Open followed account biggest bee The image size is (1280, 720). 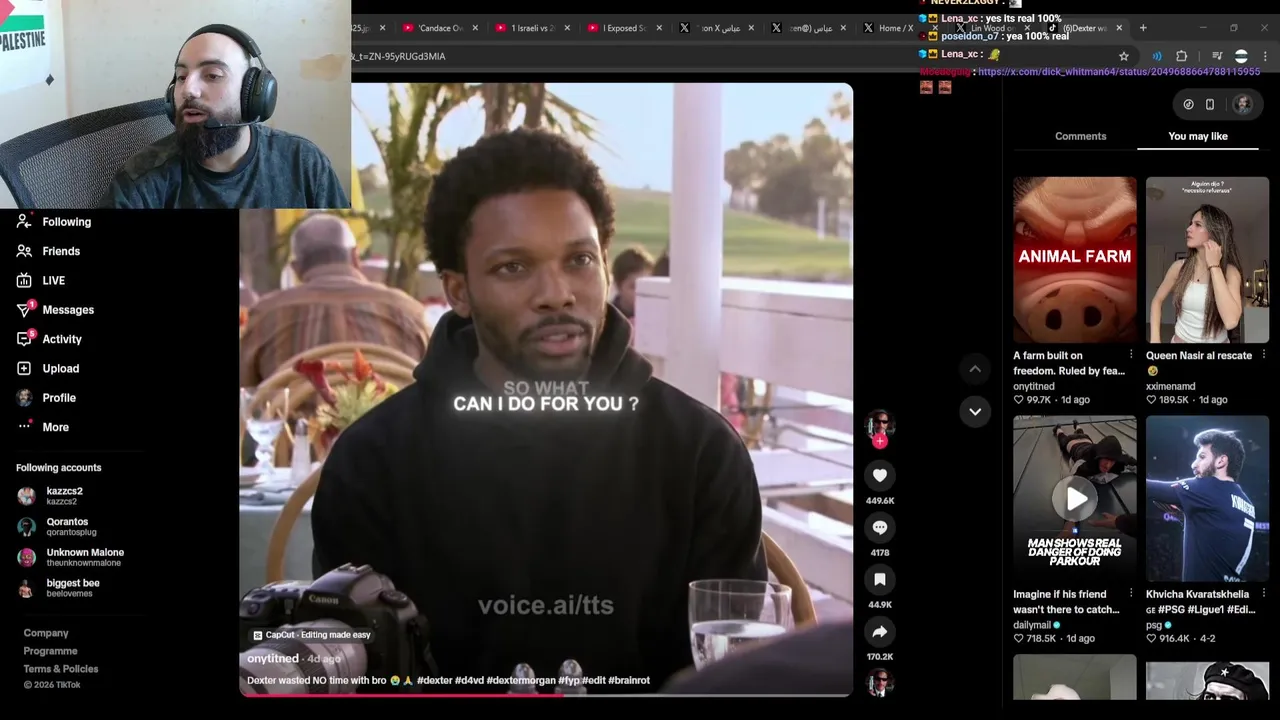(x=60, y=588)
